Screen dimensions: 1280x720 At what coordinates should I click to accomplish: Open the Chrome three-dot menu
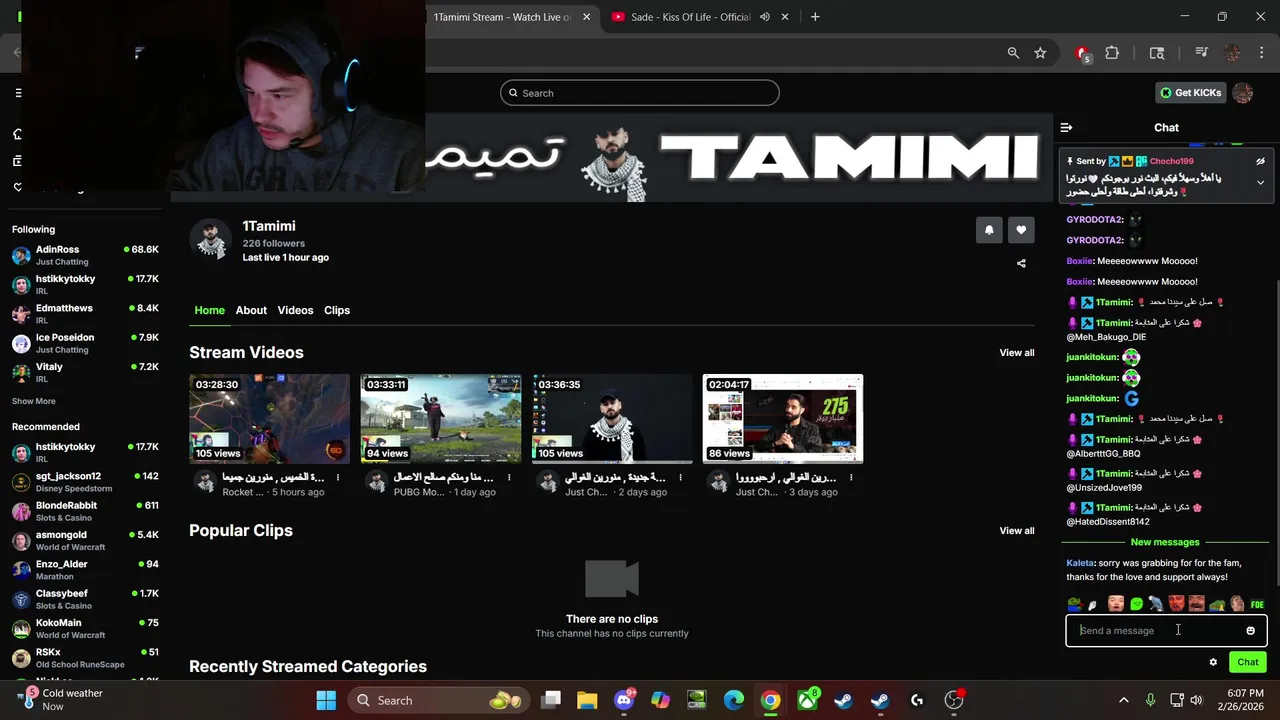pyautogui.click(x=1260, y=53)
